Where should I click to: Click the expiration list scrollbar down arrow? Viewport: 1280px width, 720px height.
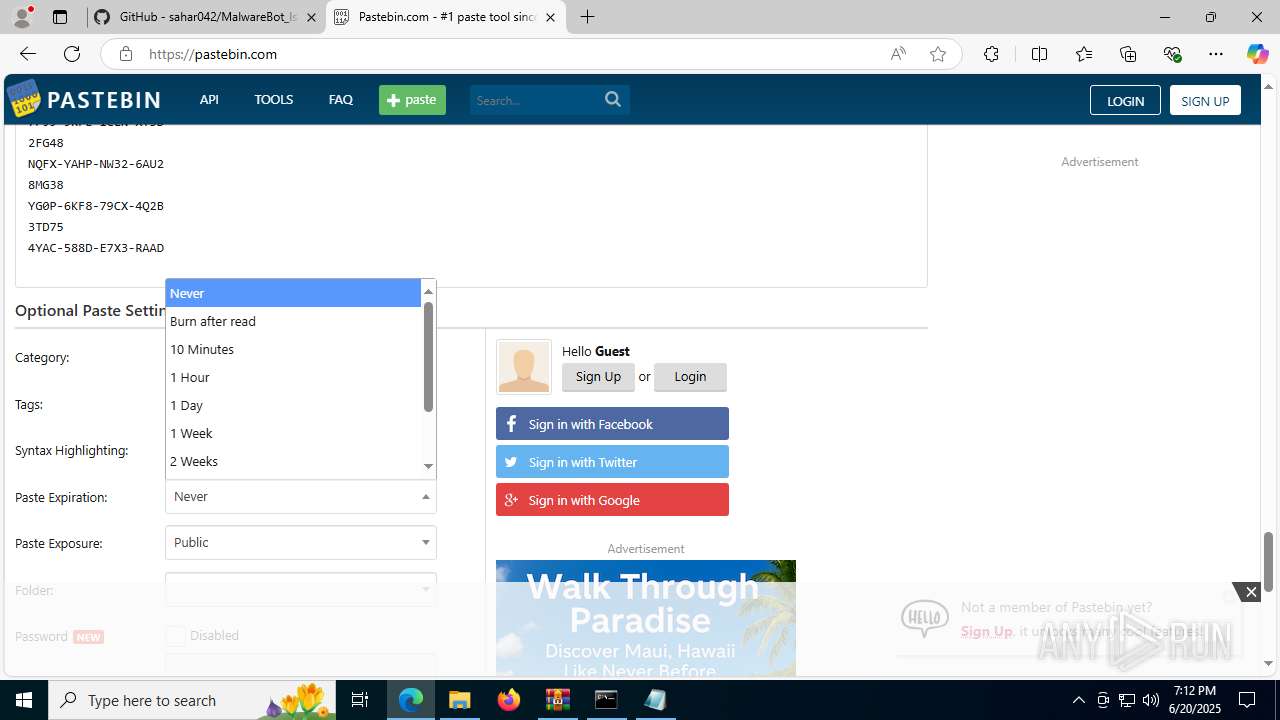pyautogui.click(x=429, y=466)
